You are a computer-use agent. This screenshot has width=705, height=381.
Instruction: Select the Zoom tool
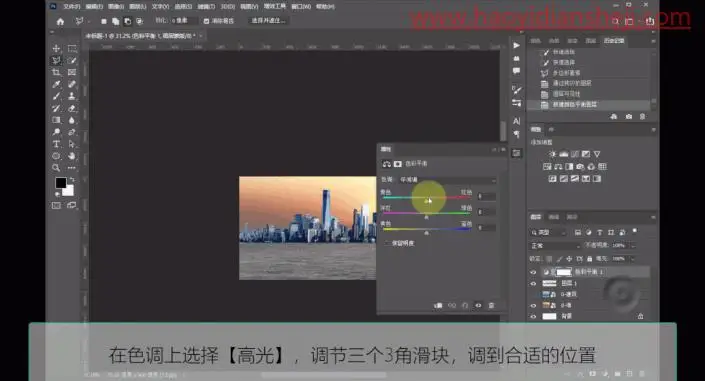[56, 168]
